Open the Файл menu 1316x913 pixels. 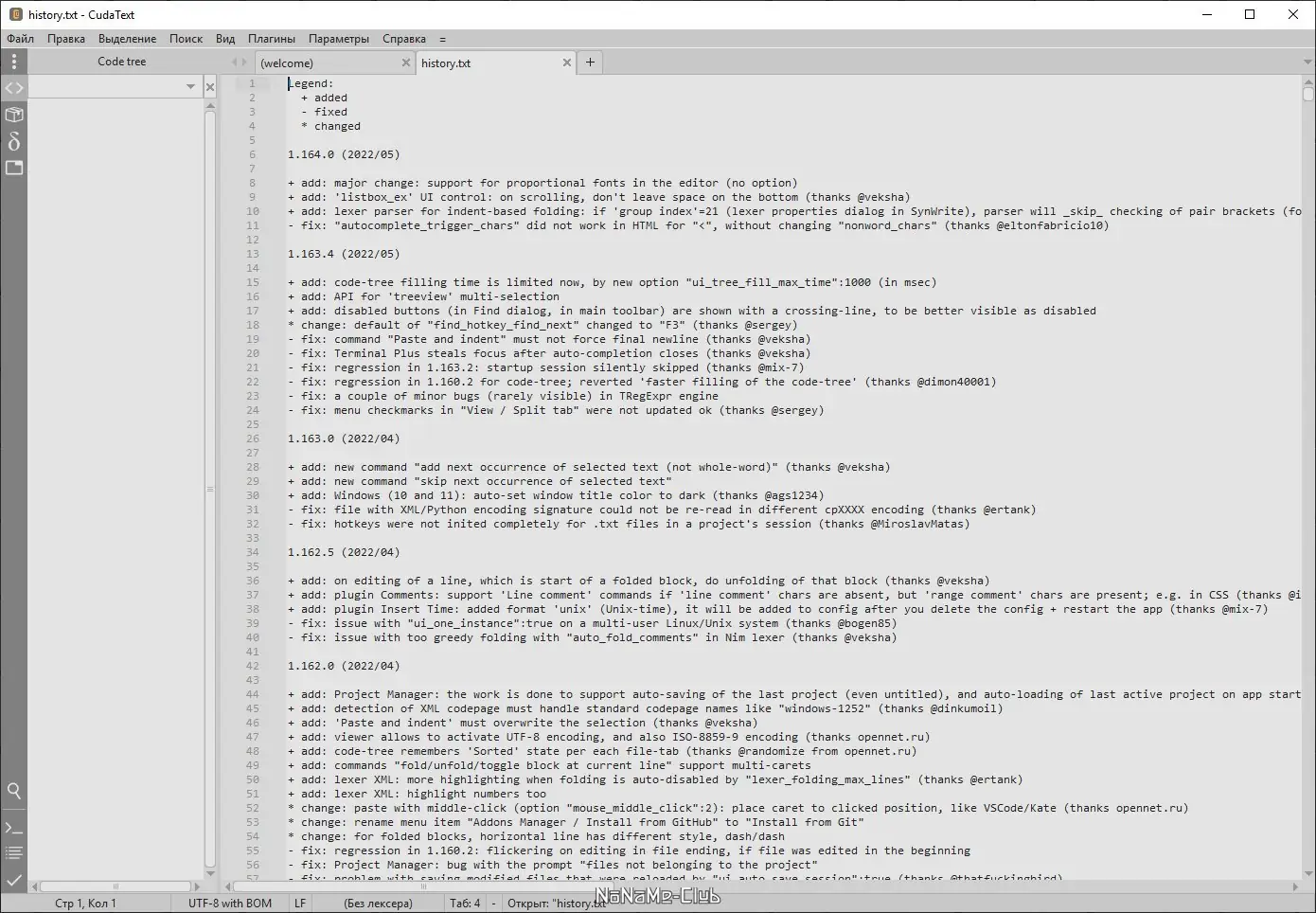click(20, 39)
